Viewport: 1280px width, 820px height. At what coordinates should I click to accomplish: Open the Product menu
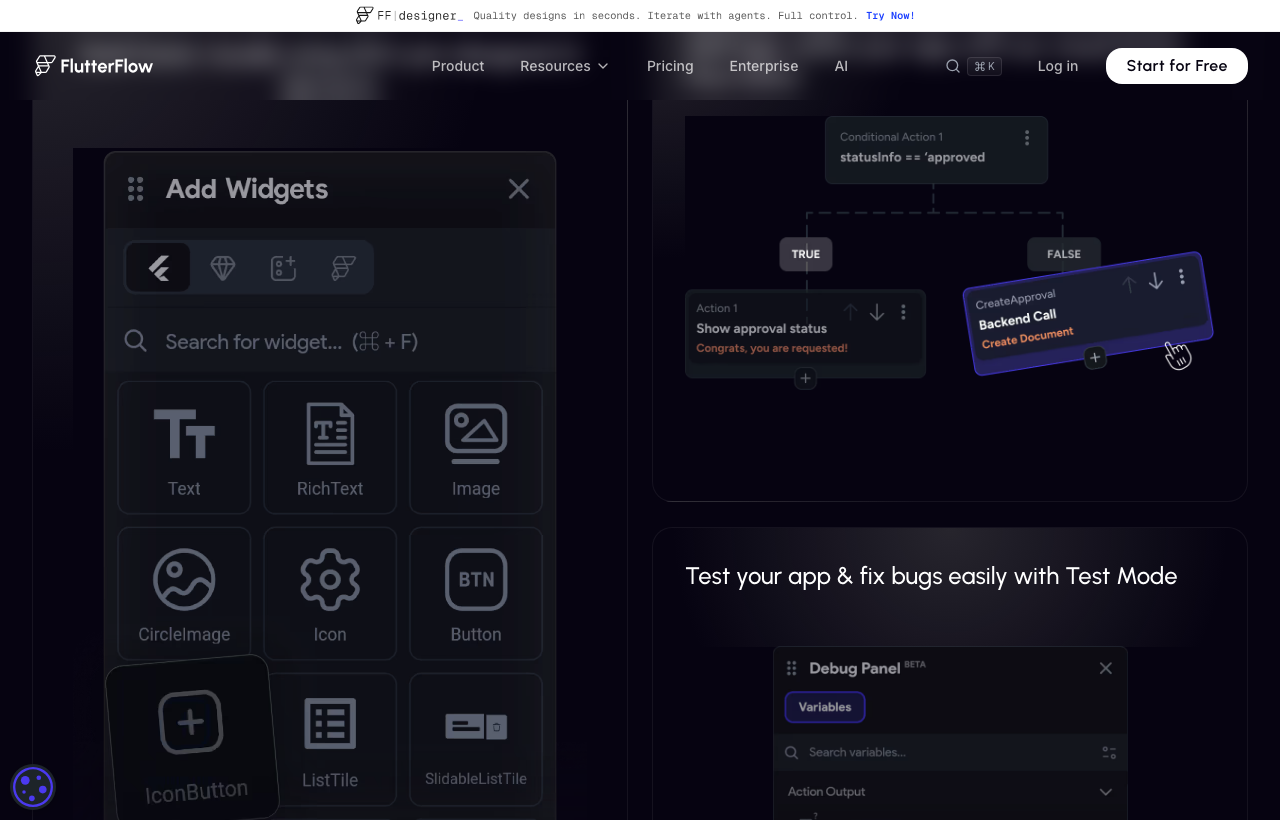coord(458,66)
